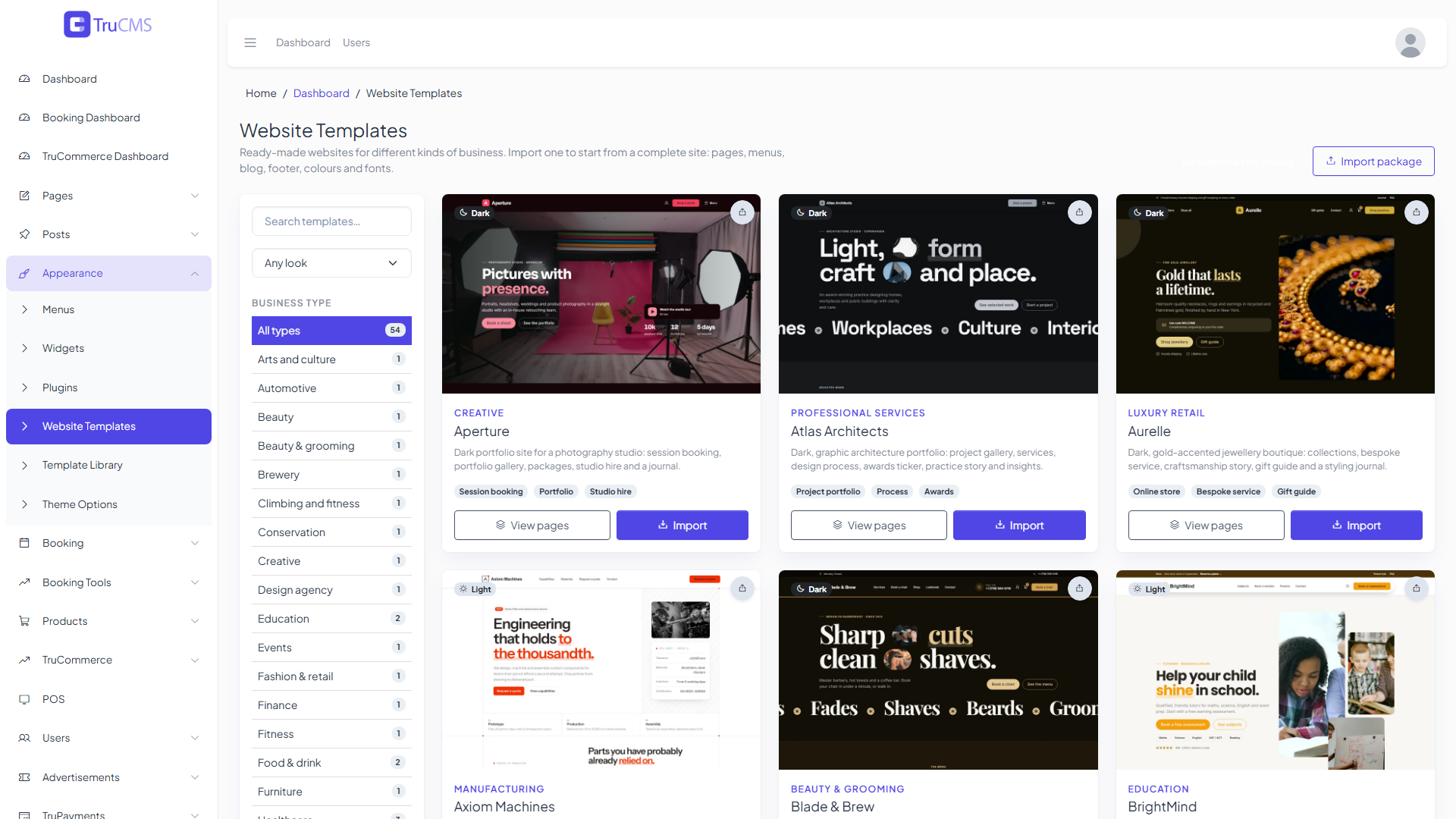Open the user avatar profile menu
The image size is (1456, 819).
point(1410,42)
